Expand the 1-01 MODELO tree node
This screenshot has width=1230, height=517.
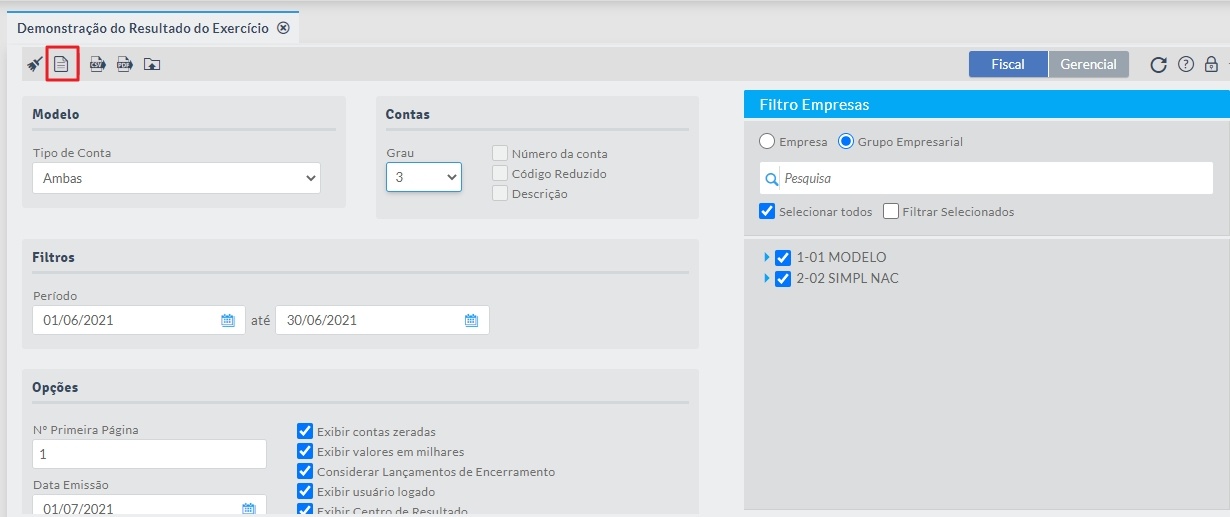click(x=767, y=257)
